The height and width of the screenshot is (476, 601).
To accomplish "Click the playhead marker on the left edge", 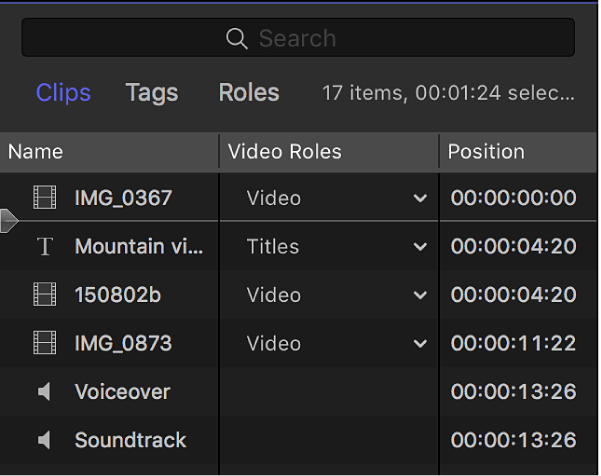I will (x=9, y=221).
